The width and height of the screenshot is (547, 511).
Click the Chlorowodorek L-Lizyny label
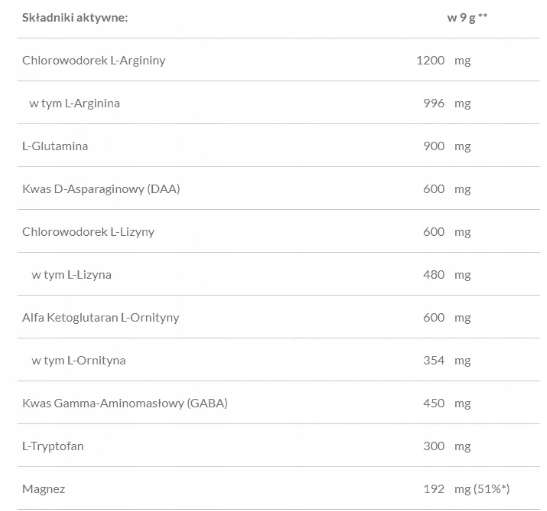tap(88, 232)
